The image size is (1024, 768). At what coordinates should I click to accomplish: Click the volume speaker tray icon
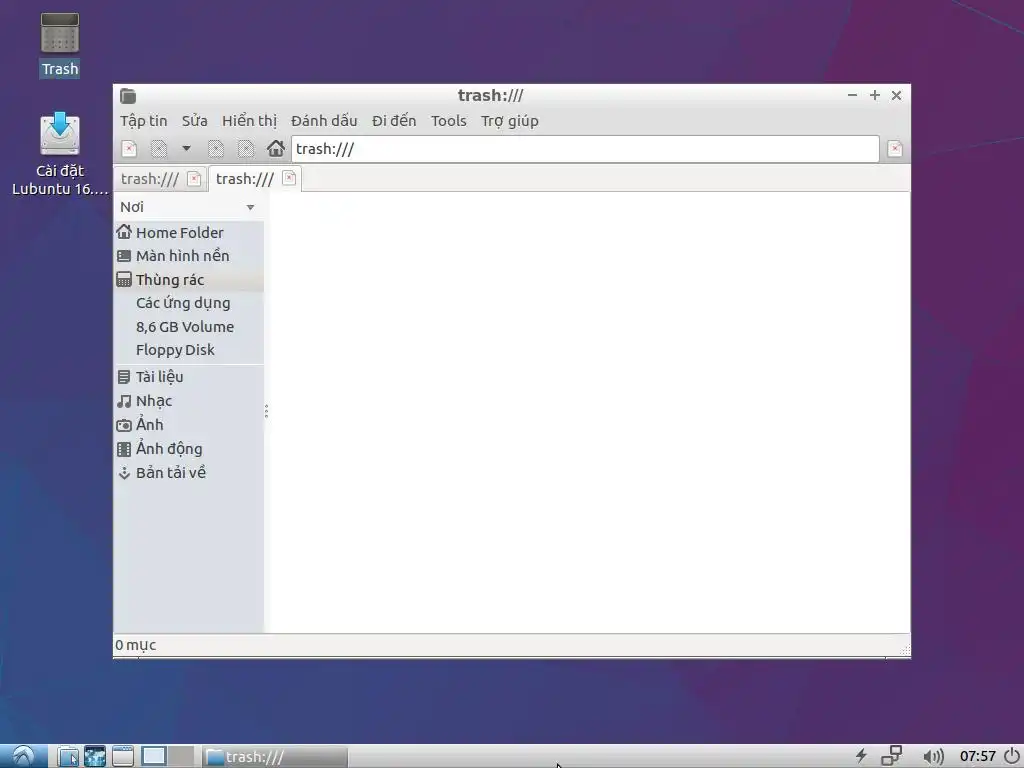(x=933, y=757)
